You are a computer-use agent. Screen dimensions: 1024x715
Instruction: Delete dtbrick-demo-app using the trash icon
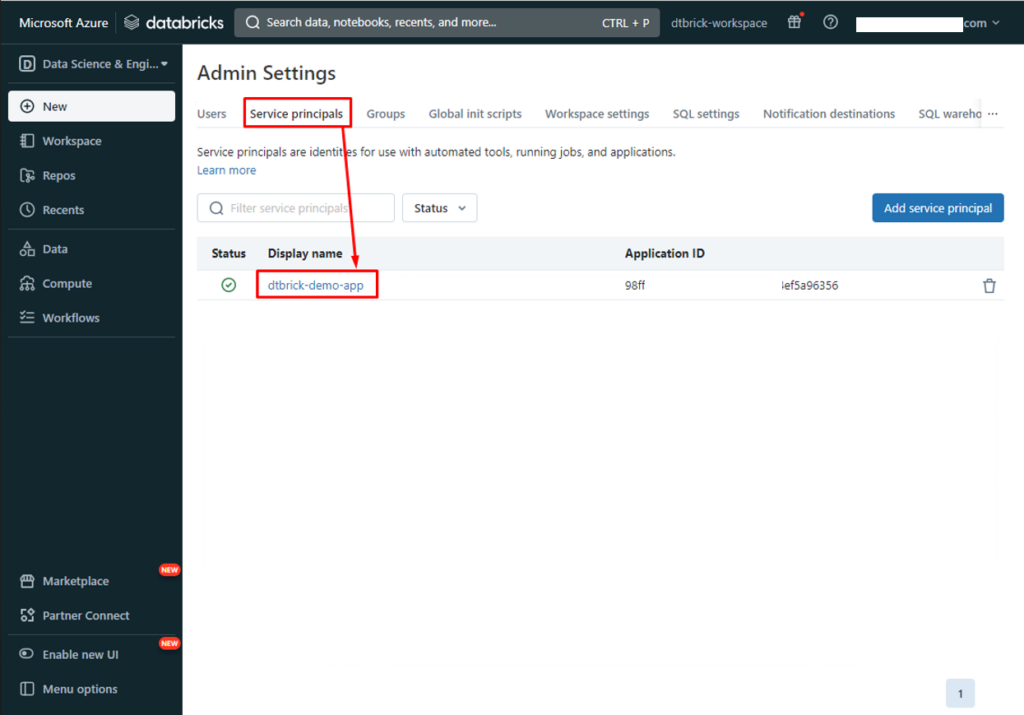989,285
